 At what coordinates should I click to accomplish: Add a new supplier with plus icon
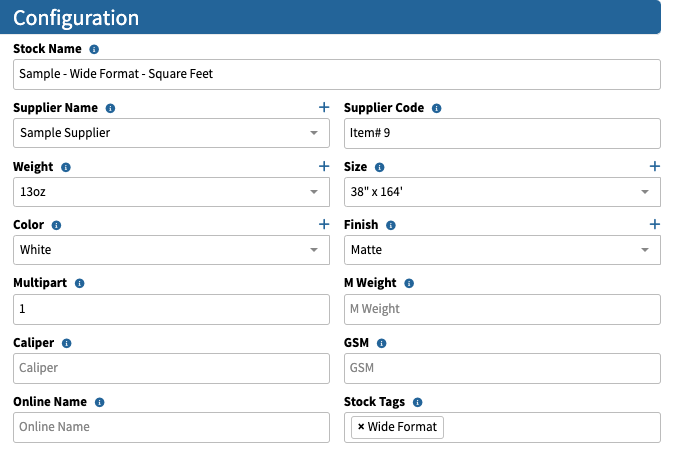click(x=324, y=107)
